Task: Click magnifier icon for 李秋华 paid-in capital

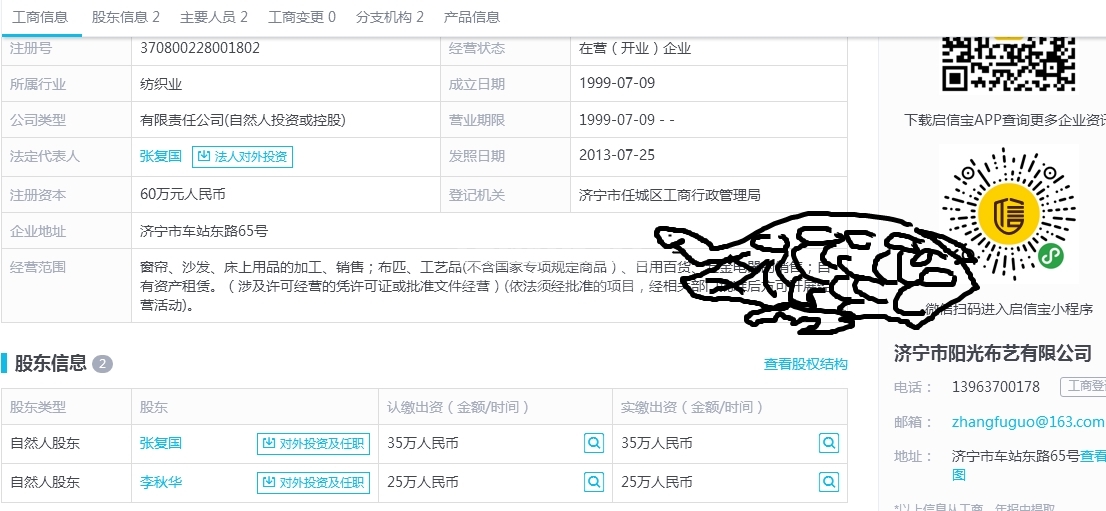Action: (x=828, y=482)
